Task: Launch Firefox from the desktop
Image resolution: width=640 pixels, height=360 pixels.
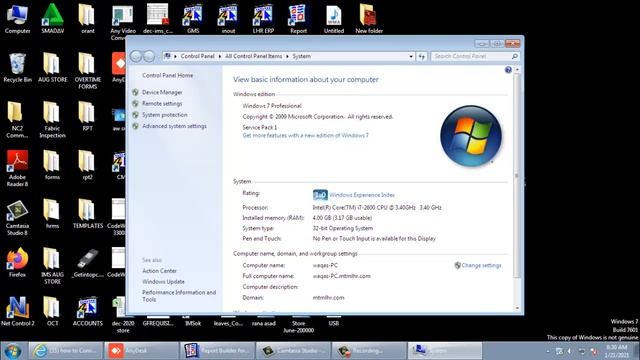Action: click(x=17, y=262)
